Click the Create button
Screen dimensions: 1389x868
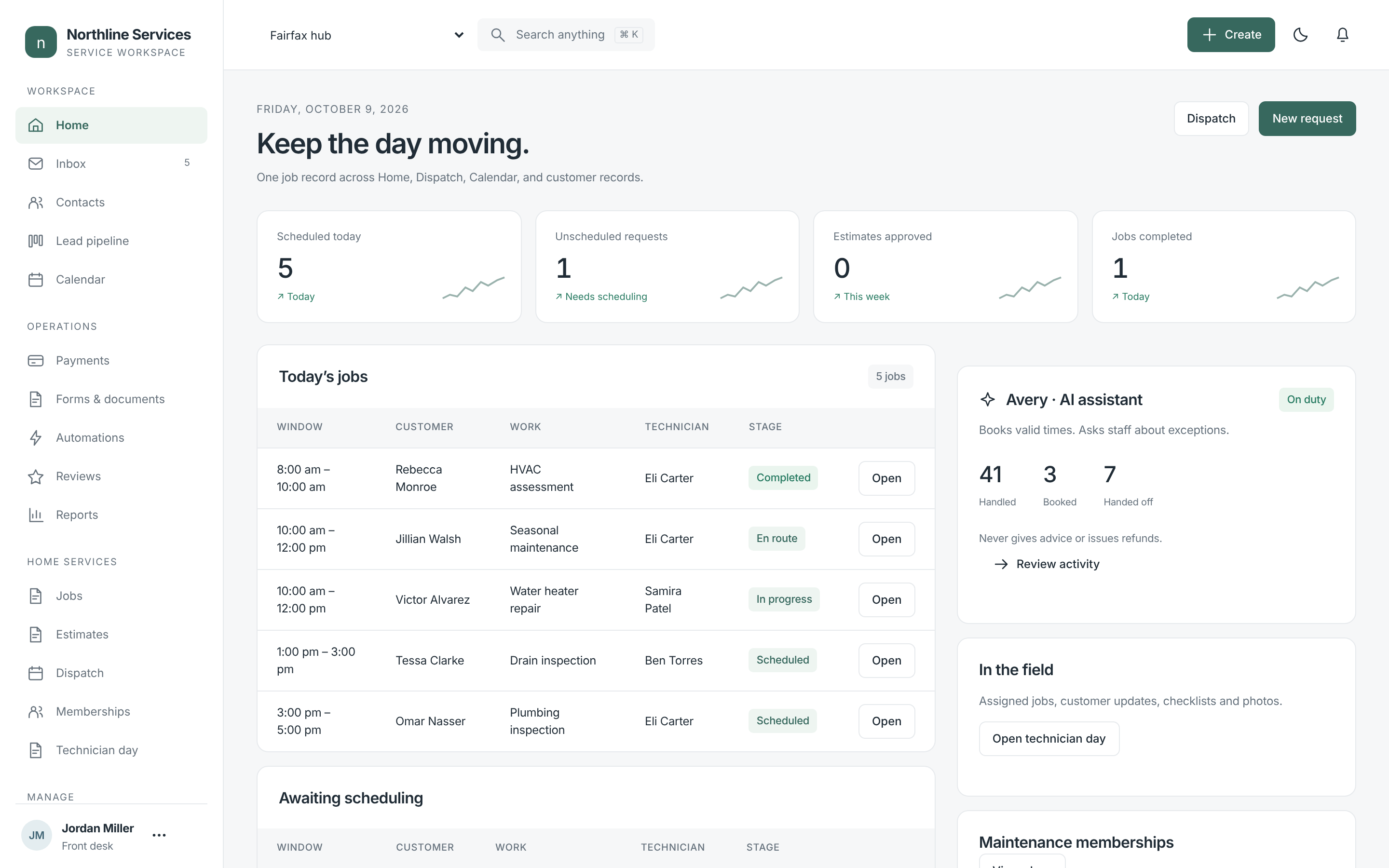click(x=1231, y=35)
